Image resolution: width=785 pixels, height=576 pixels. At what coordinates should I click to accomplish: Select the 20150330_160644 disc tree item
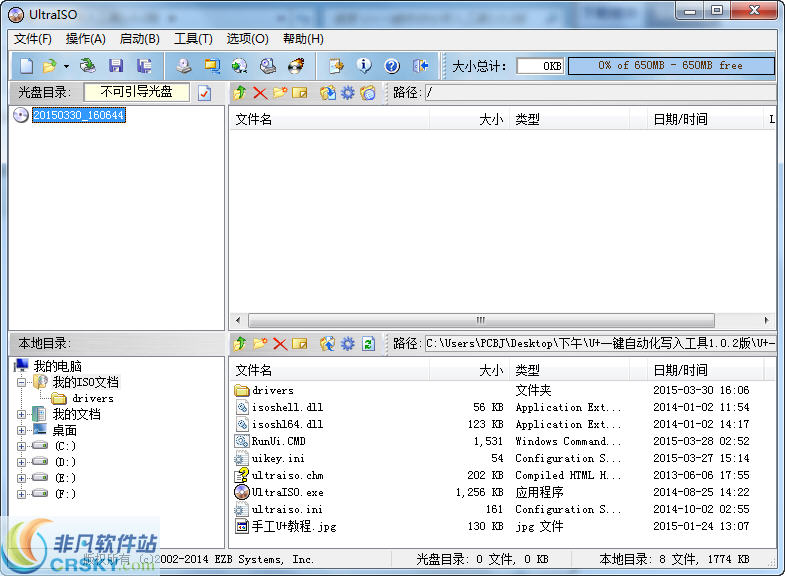79,115
